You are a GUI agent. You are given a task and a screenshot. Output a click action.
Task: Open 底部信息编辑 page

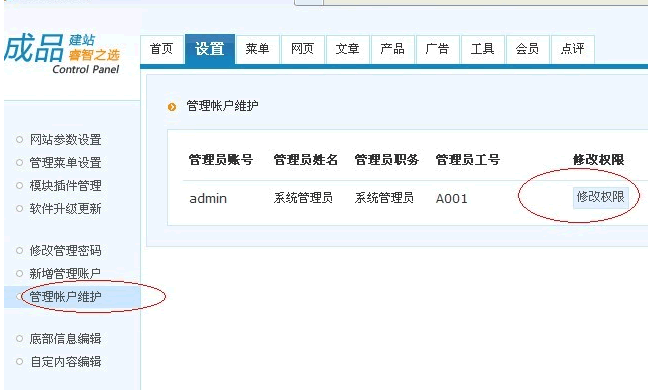click(x=65, y=339)
